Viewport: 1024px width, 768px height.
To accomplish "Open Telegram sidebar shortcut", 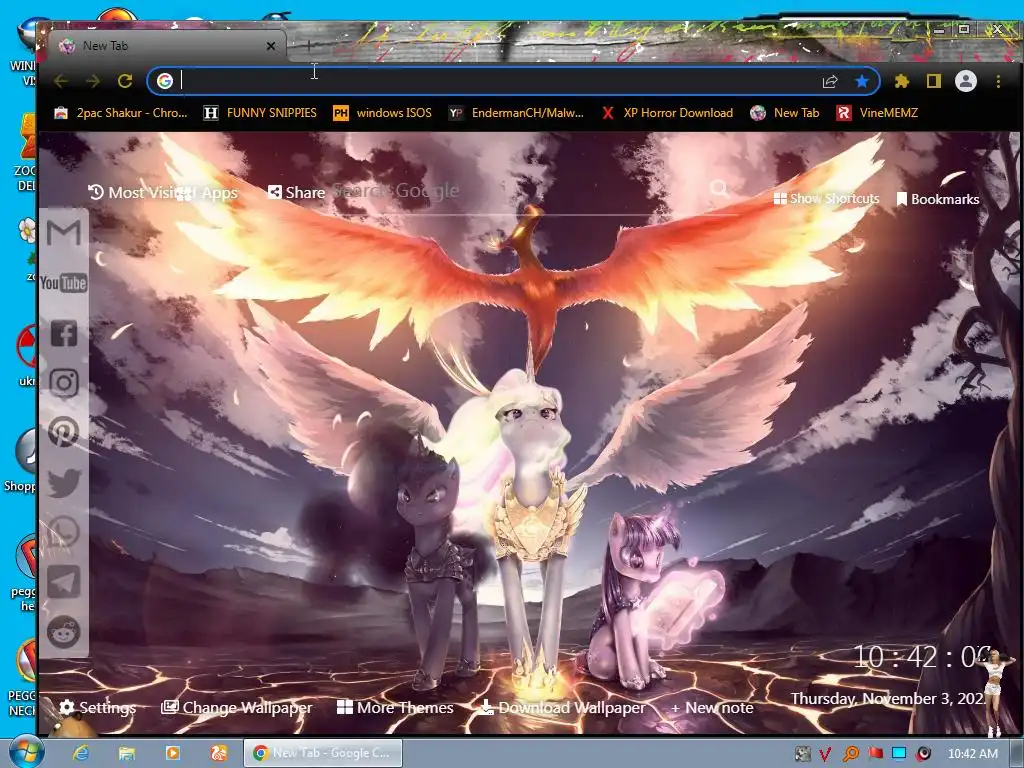I will click(x=63, y=582).
